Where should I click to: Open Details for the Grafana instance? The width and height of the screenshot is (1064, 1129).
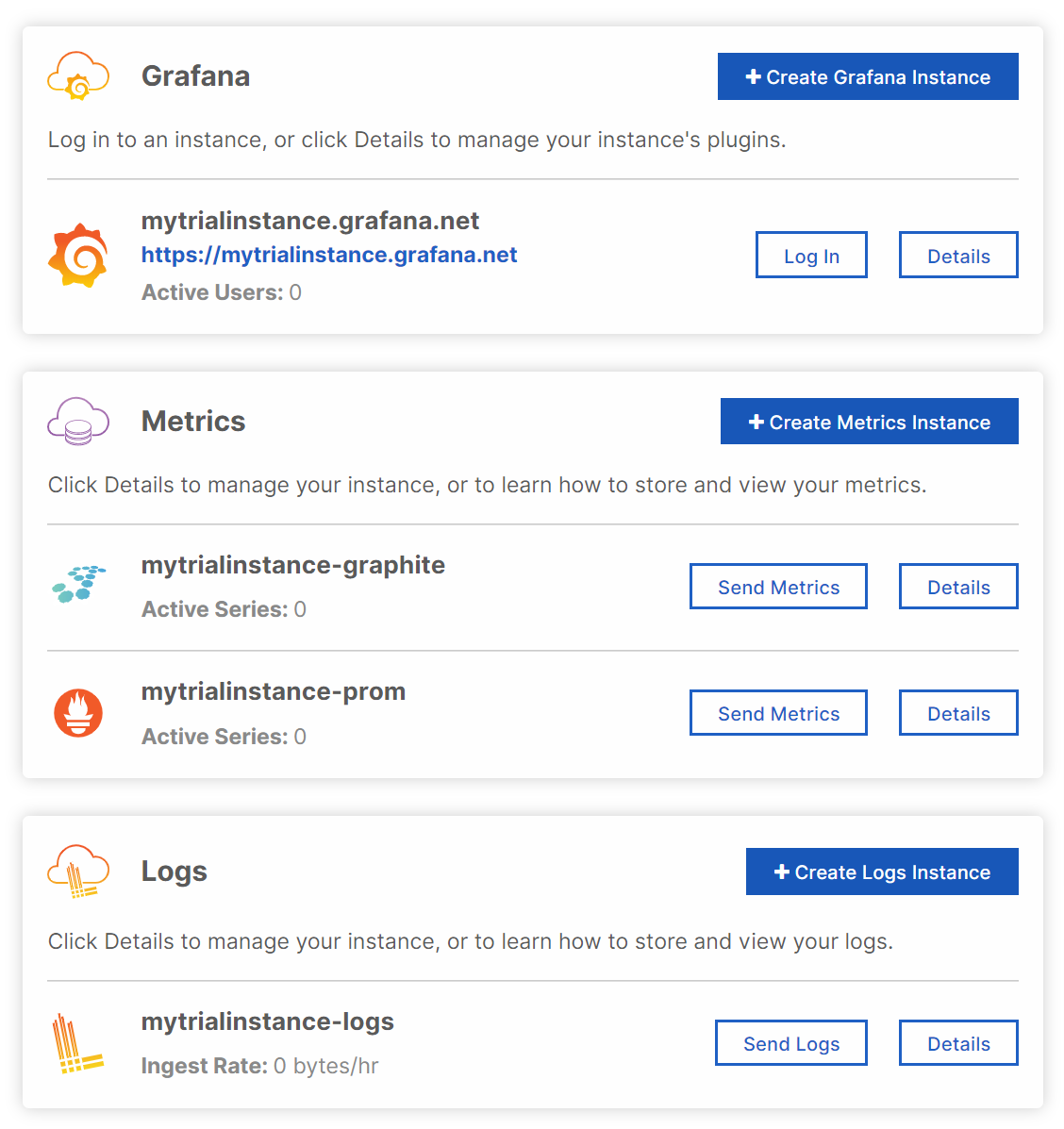coord(958,256)
